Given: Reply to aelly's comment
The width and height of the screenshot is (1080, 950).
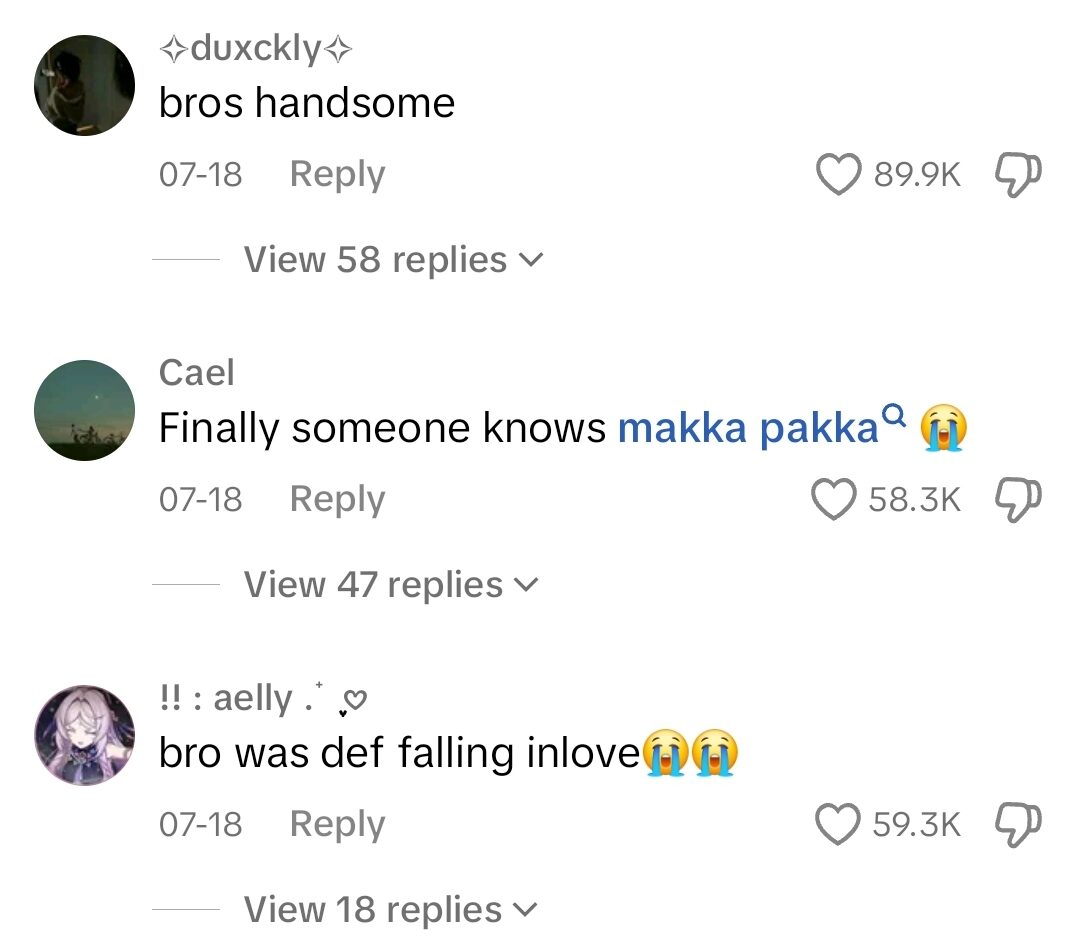Looking at the screenshot, I should pyautogui.click(x=336, y=824).
